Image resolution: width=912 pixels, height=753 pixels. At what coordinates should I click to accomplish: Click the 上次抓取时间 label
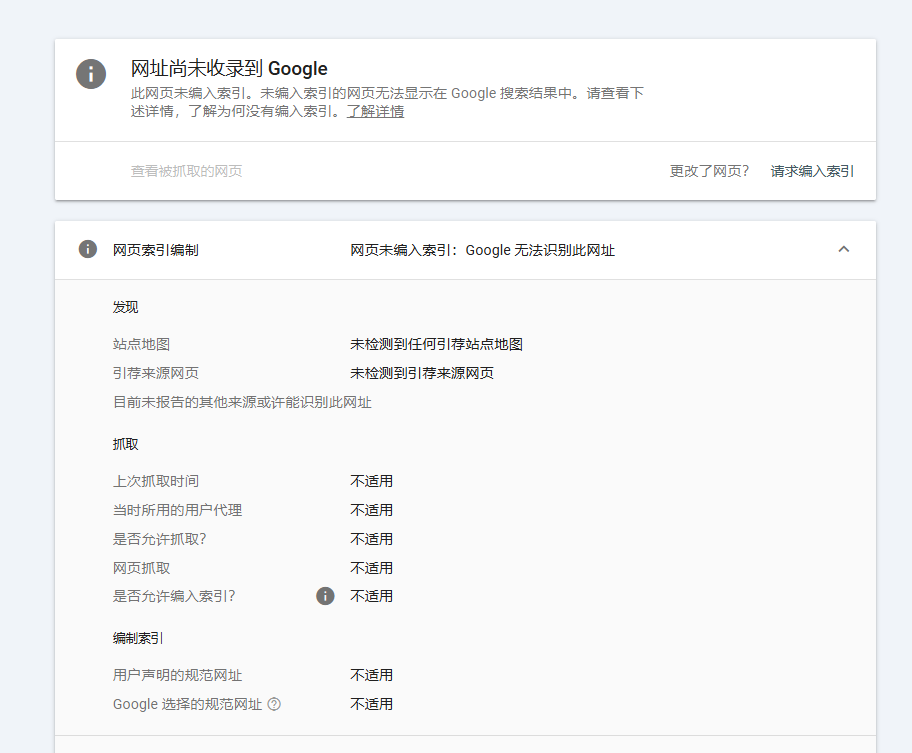point(156,481)
